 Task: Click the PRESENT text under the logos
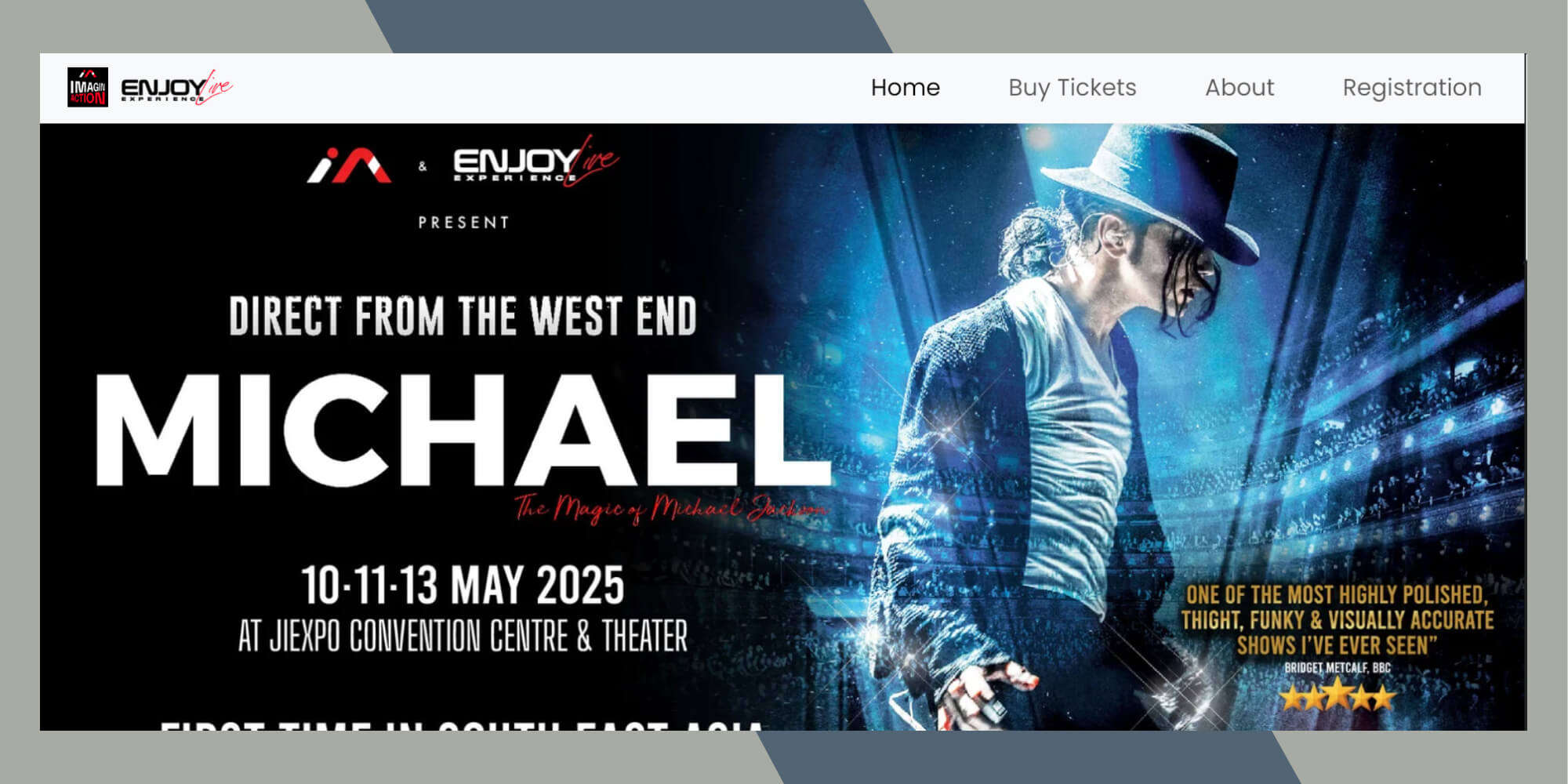[x=463, y=223]
